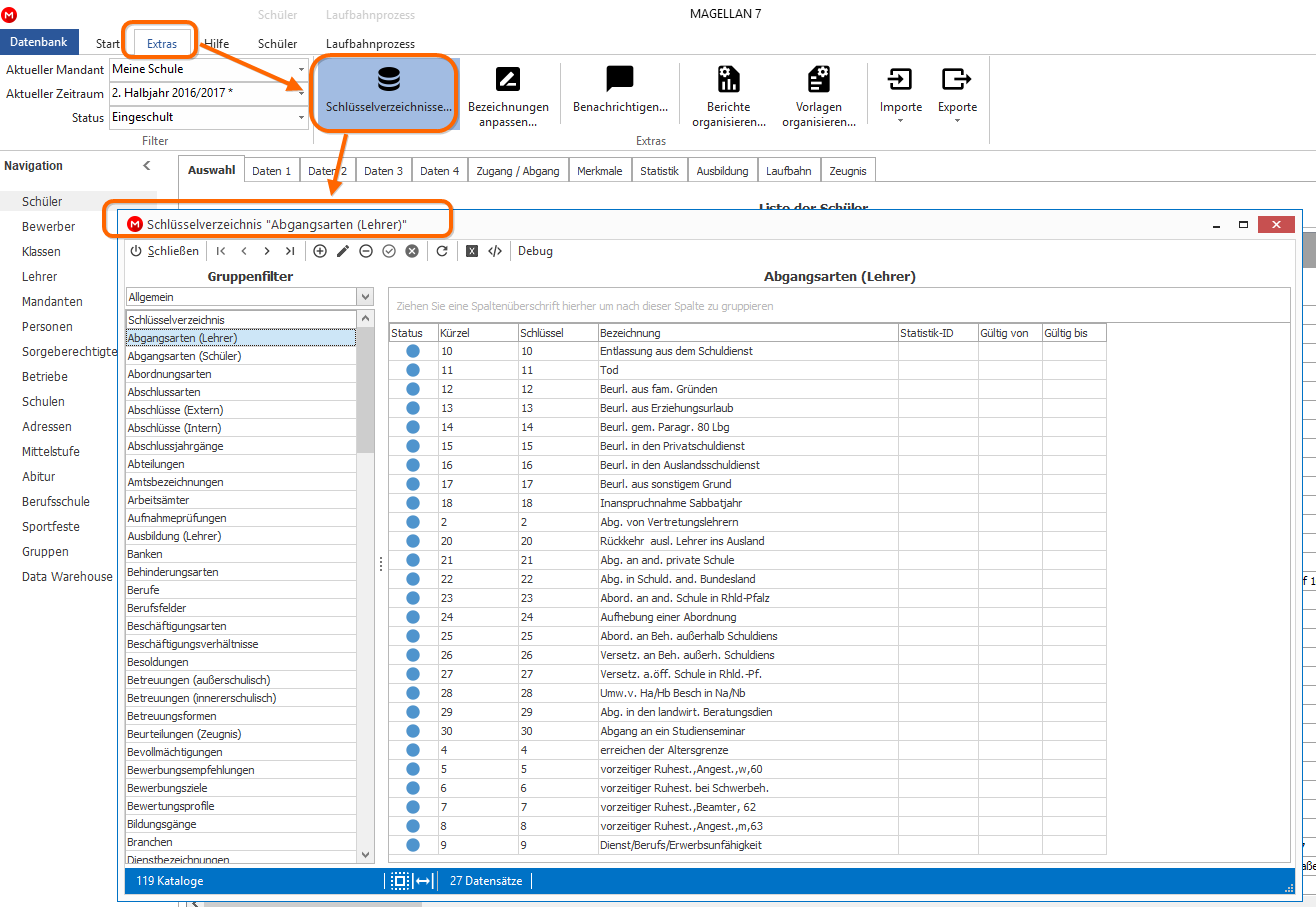Delete the record with the minus icon
1316x907 pixels.
pos(366,251)
